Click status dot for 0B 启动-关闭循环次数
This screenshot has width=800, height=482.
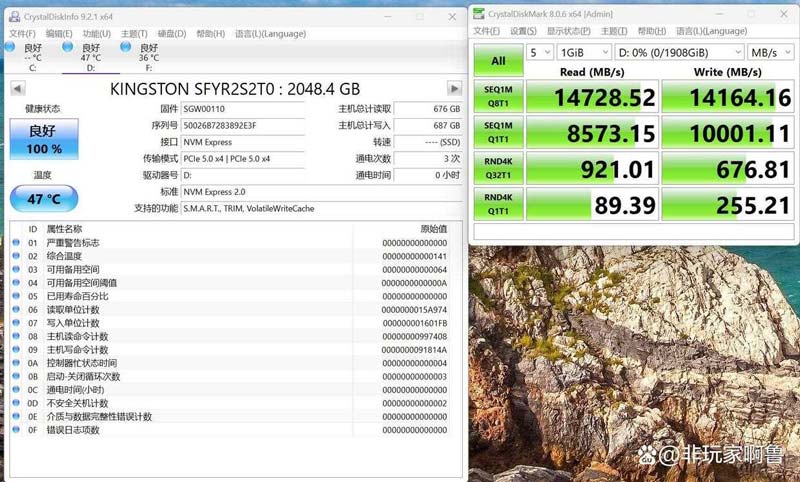16,376
